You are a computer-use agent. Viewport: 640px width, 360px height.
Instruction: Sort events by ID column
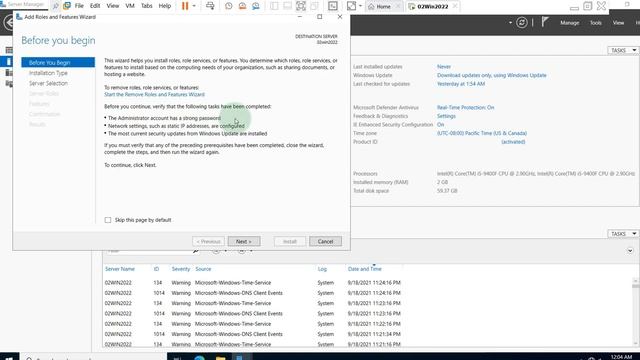pos(156,269)
